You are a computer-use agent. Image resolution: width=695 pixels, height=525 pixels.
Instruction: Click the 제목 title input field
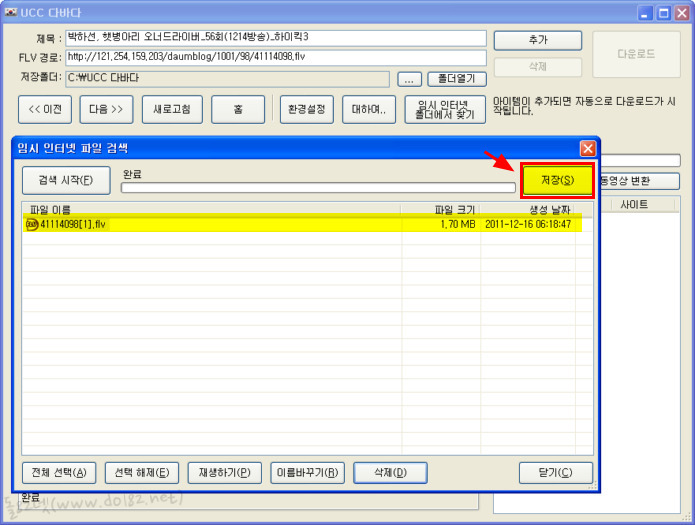(275, 38)
